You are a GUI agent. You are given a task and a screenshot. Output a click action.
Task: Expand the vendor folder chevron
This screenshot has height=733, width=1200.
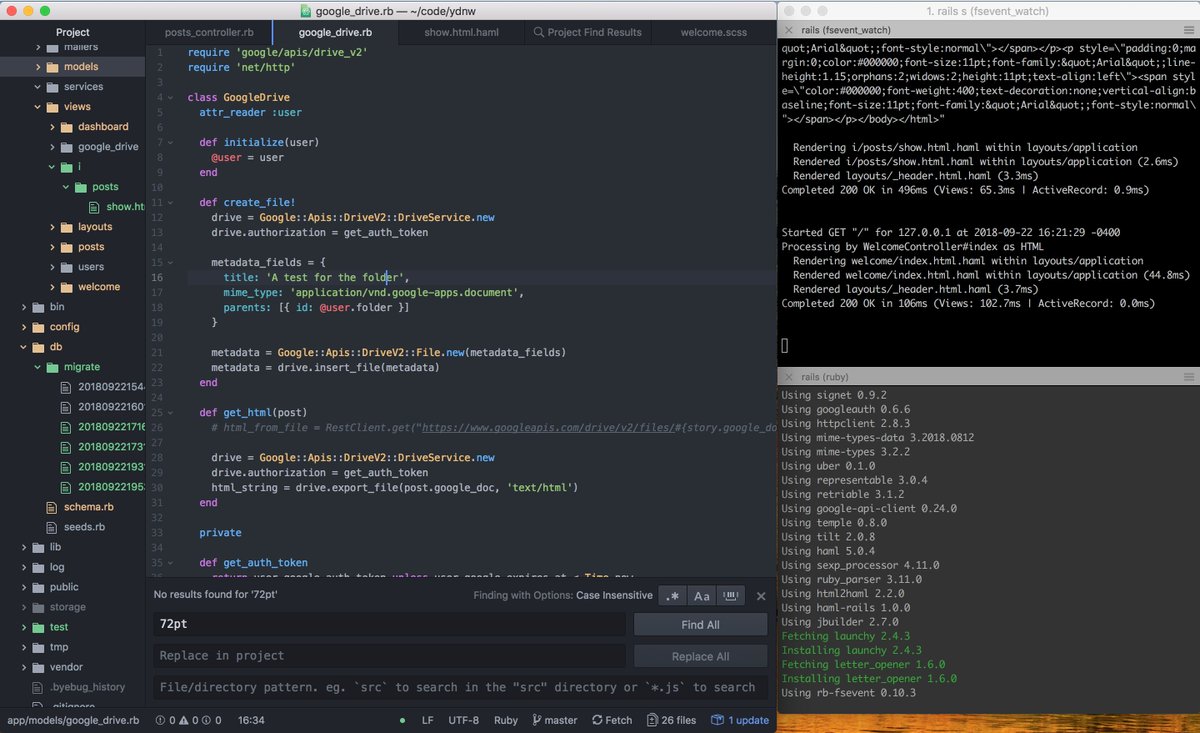[24, 667]
